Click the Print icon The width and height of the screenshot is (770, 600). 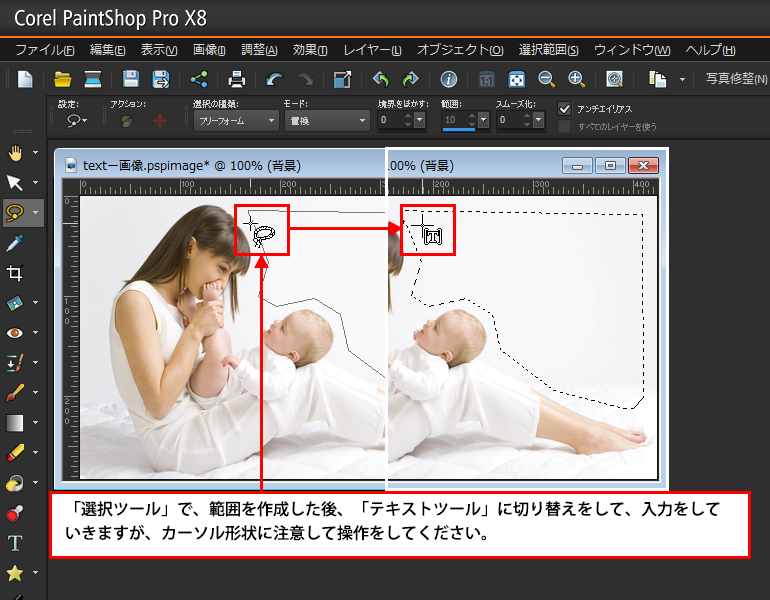(x=237, y=79)
